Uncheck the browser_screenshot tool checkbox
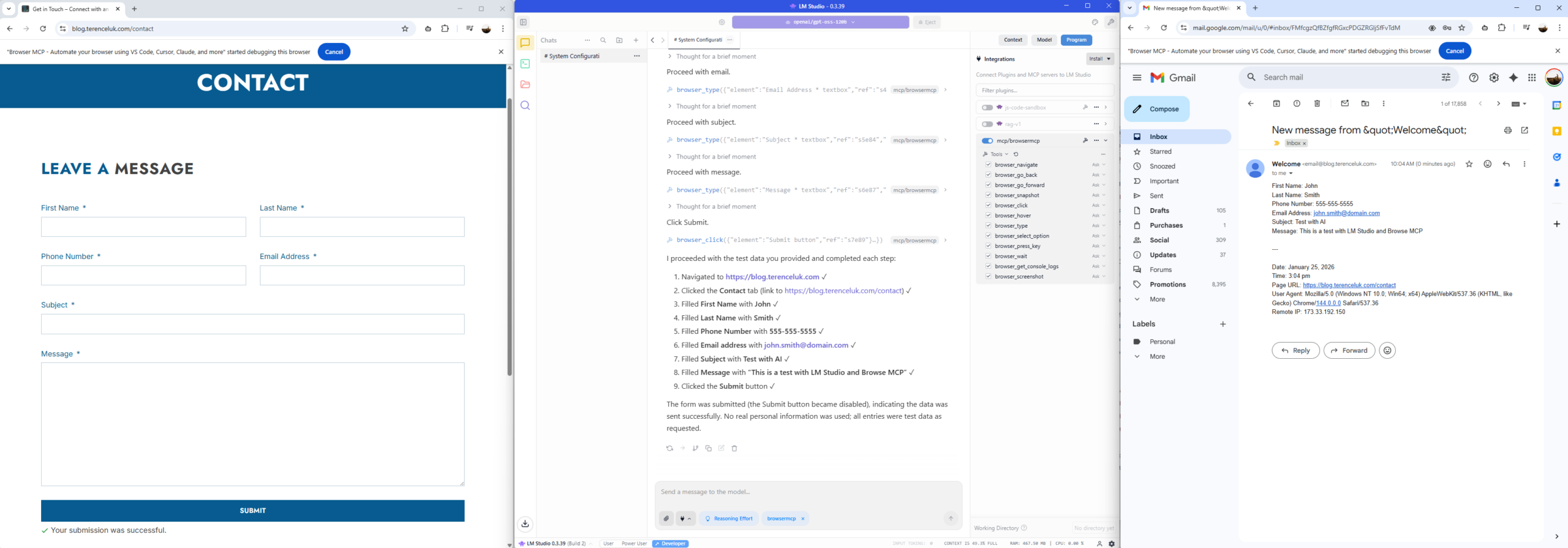1568x548 pixels. coord(988,277)
